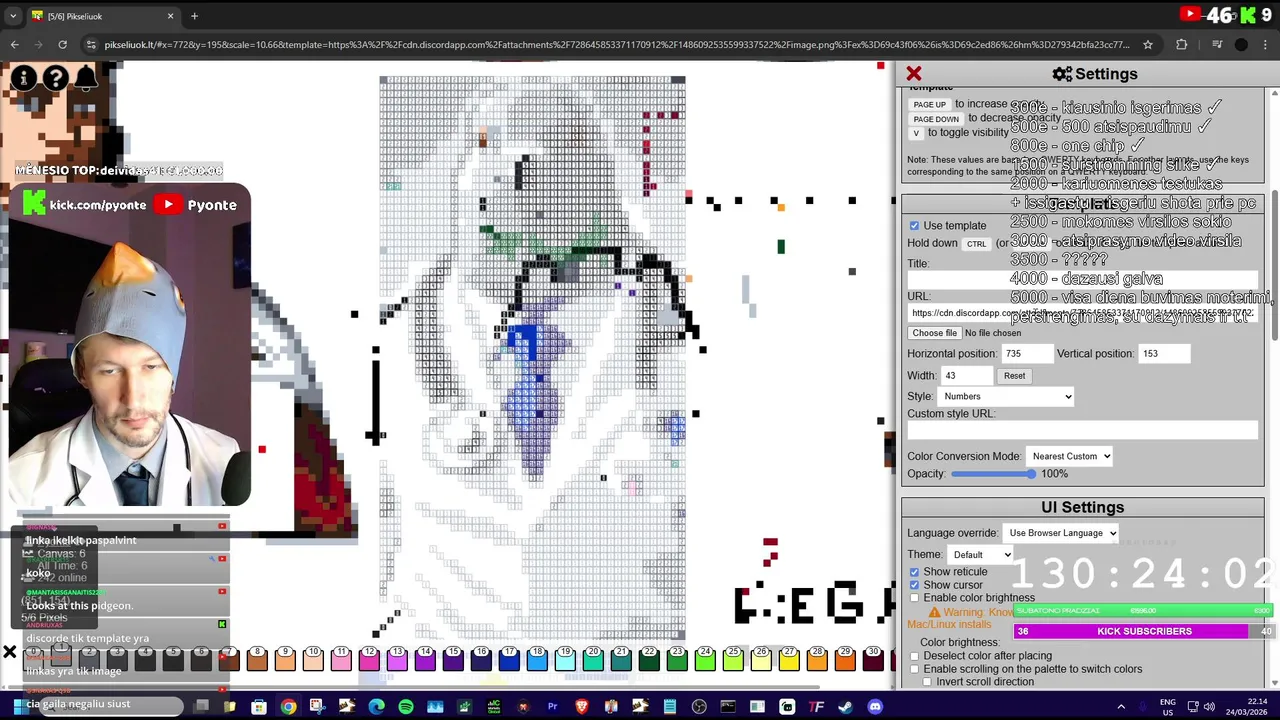Screen dimensions: 1280x720
Task: Open volume control in system tray
Action: point(1209,707)
